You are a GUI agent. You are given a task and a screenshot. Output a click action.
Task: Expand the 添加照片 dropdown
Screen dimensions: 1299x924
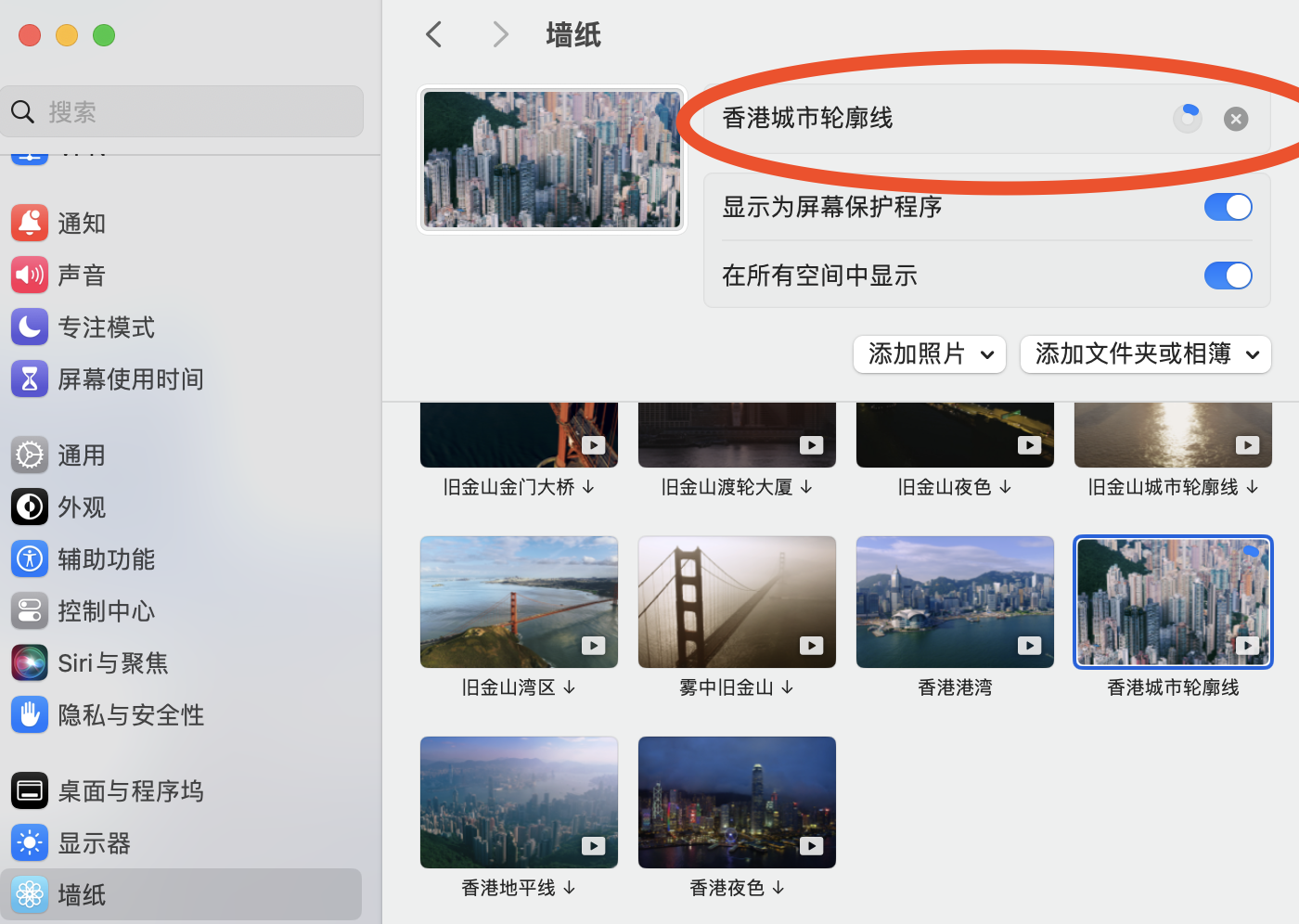[x=930, y=354]
